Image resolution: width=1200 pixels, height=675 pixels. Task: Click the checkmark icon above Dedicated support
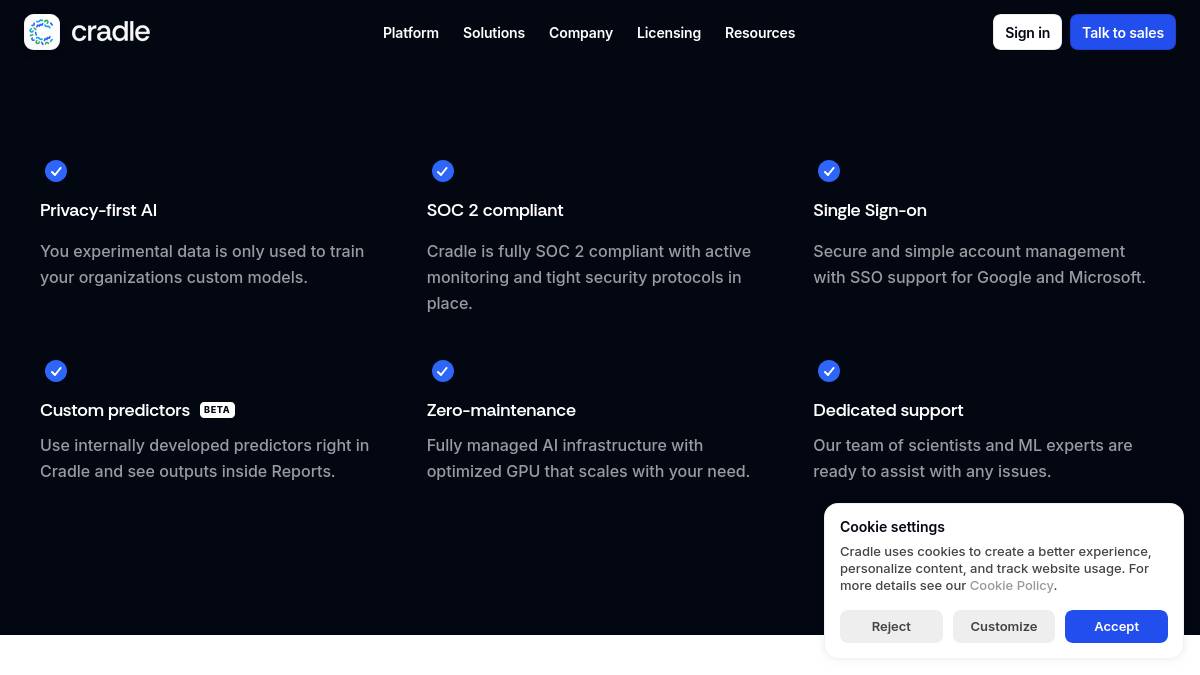[829, 371]
